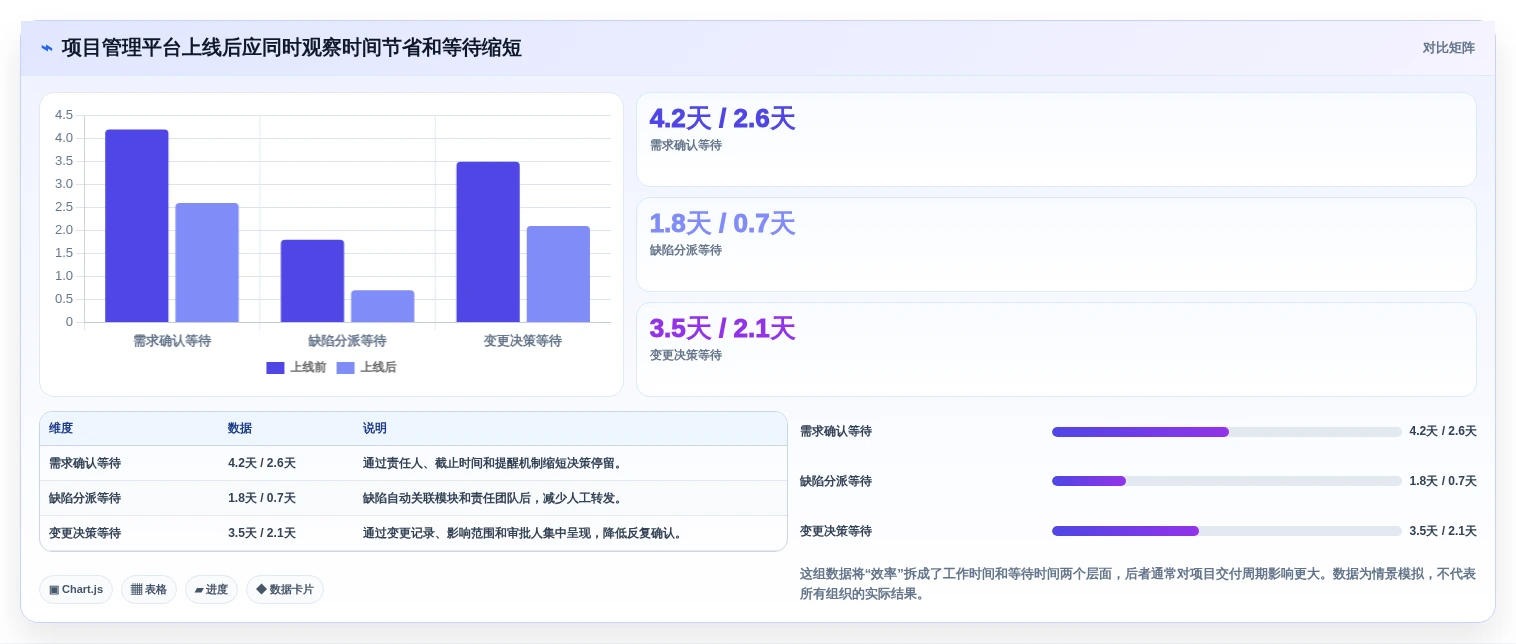The height and width of the screenshot is (644, 1516).
Task: Click the table cell 3.5天 / 2.1天
Action: tap(262, 533)
